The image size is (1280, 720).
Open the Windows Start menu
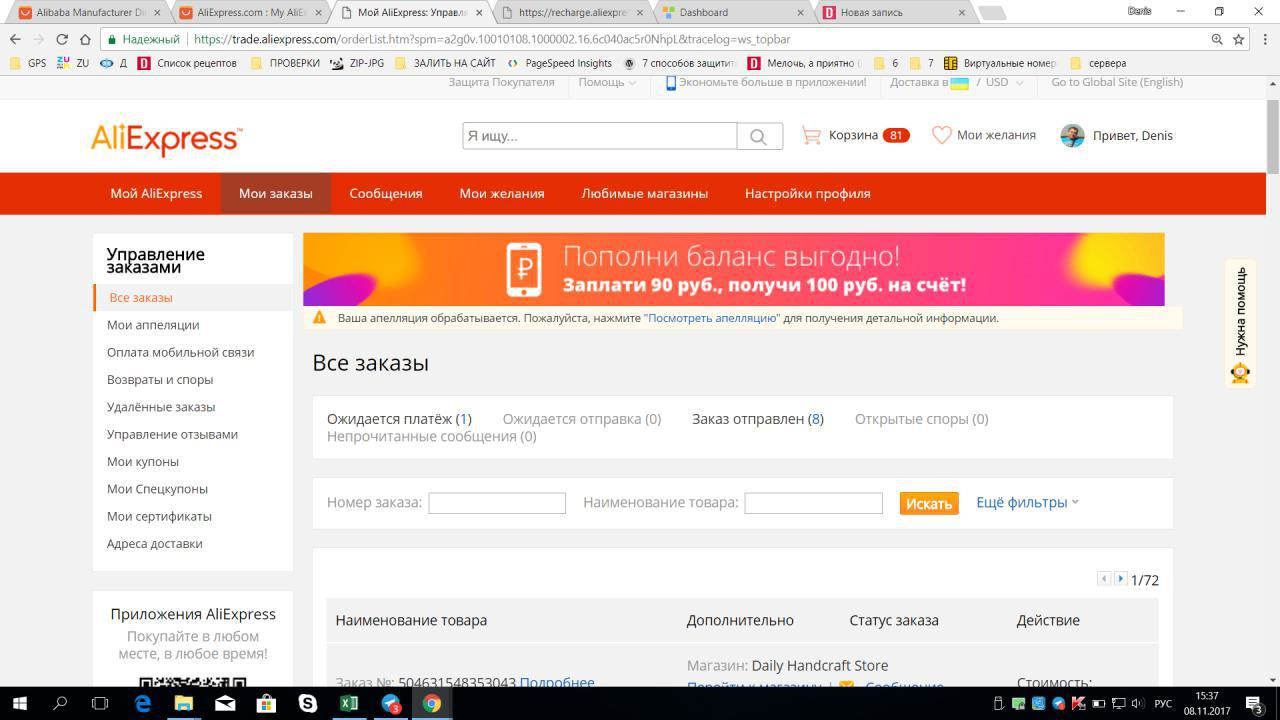tap(19, 704)
